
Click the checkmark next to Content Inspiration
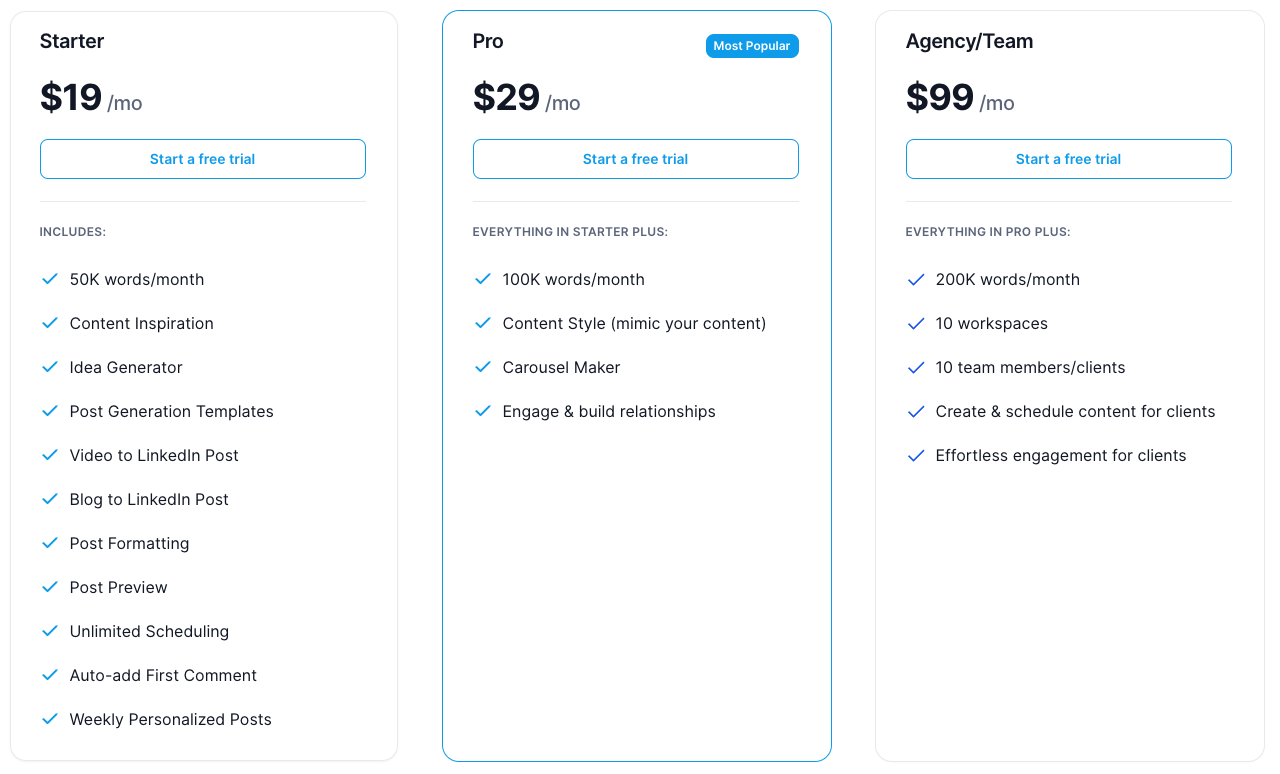(50, 323)
